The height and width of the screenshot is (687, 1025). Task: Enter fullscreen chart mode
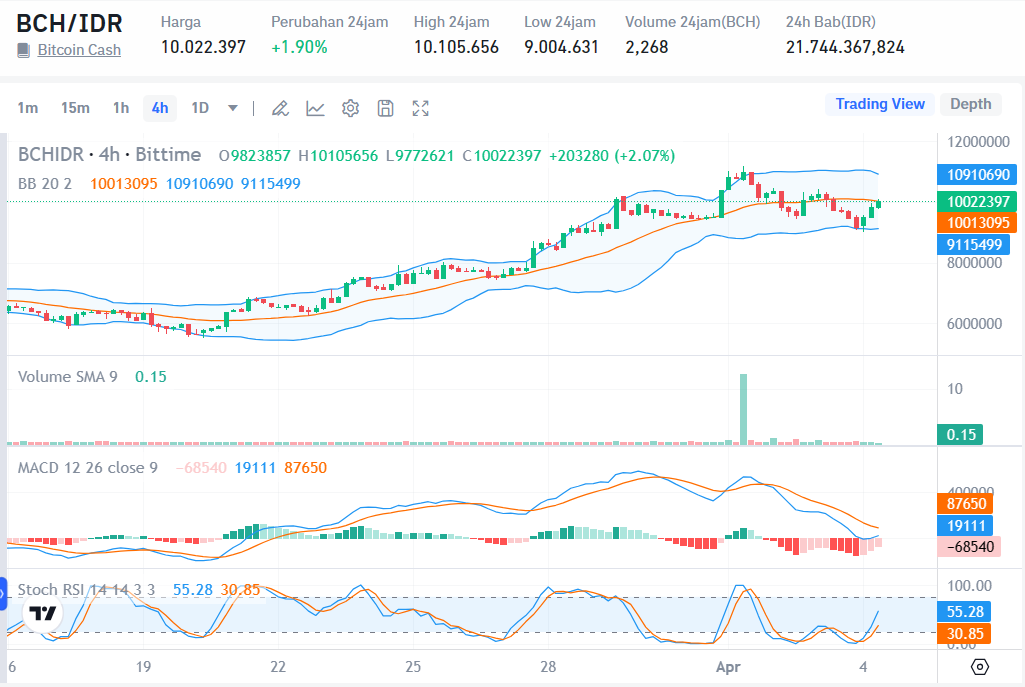pyautogui.click(x=420, y=107)
